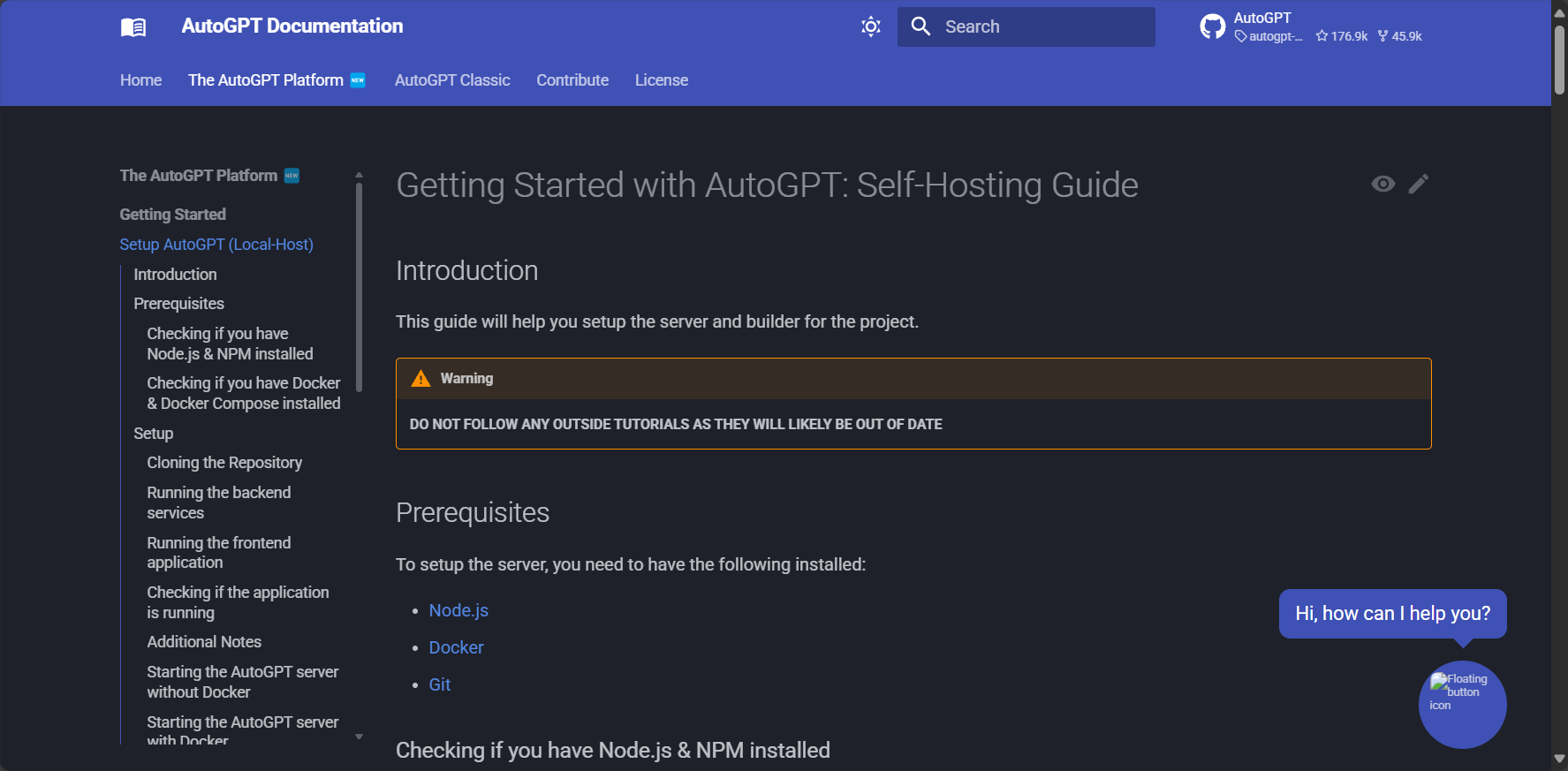Image resolution: width=1568 pixels, height=771 pixels.
Task: Jump to Setup section in sidebar
Action: coord(153,434)
